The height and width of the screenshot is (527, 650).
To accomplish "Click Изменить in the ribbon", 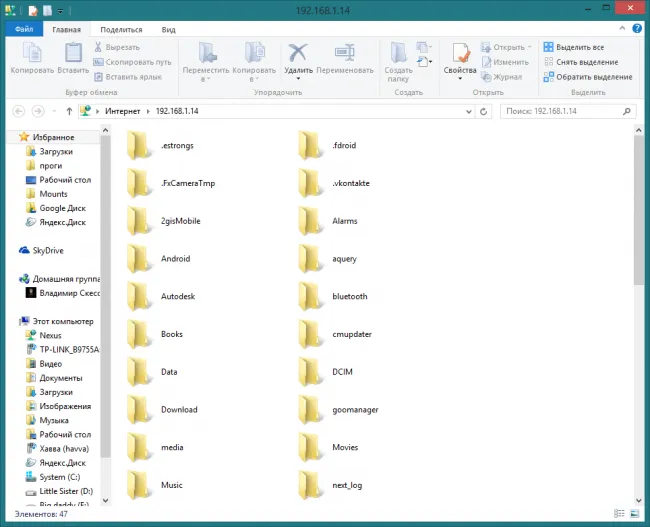I will coord(505,62).
